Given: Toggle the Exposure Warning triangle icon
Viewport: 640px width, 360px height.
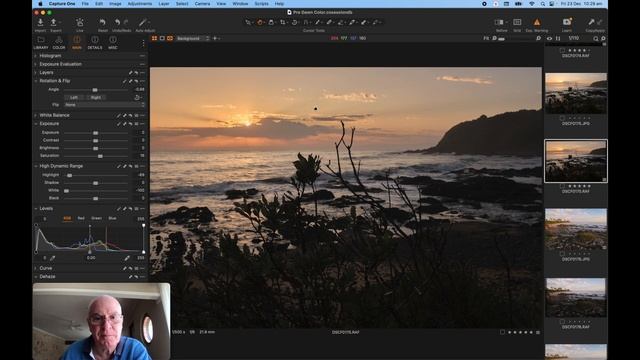Looking at the screenshot, I should [x=537, y=22].
